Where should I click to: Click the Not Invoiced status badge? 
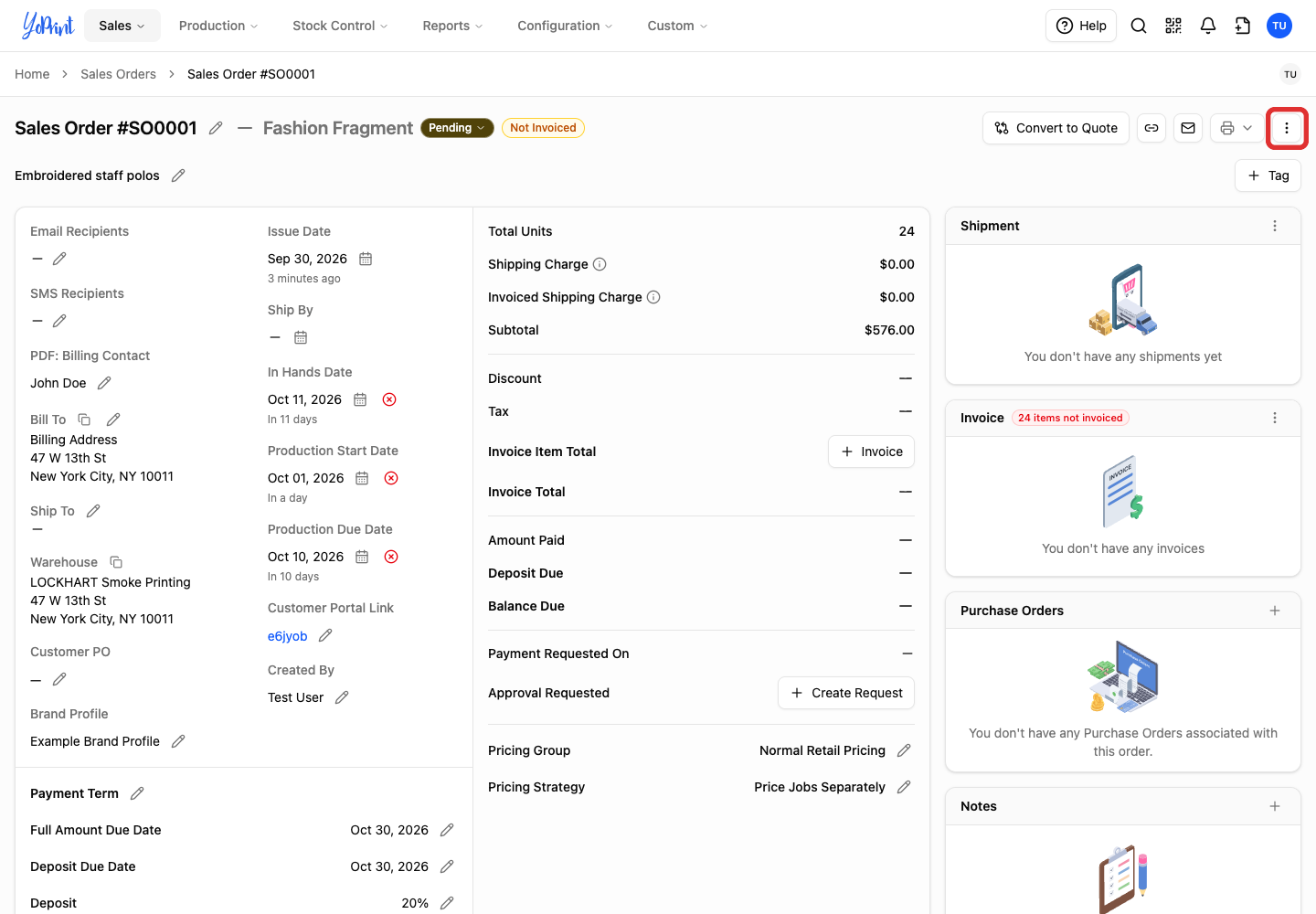[x=543, y=128]
